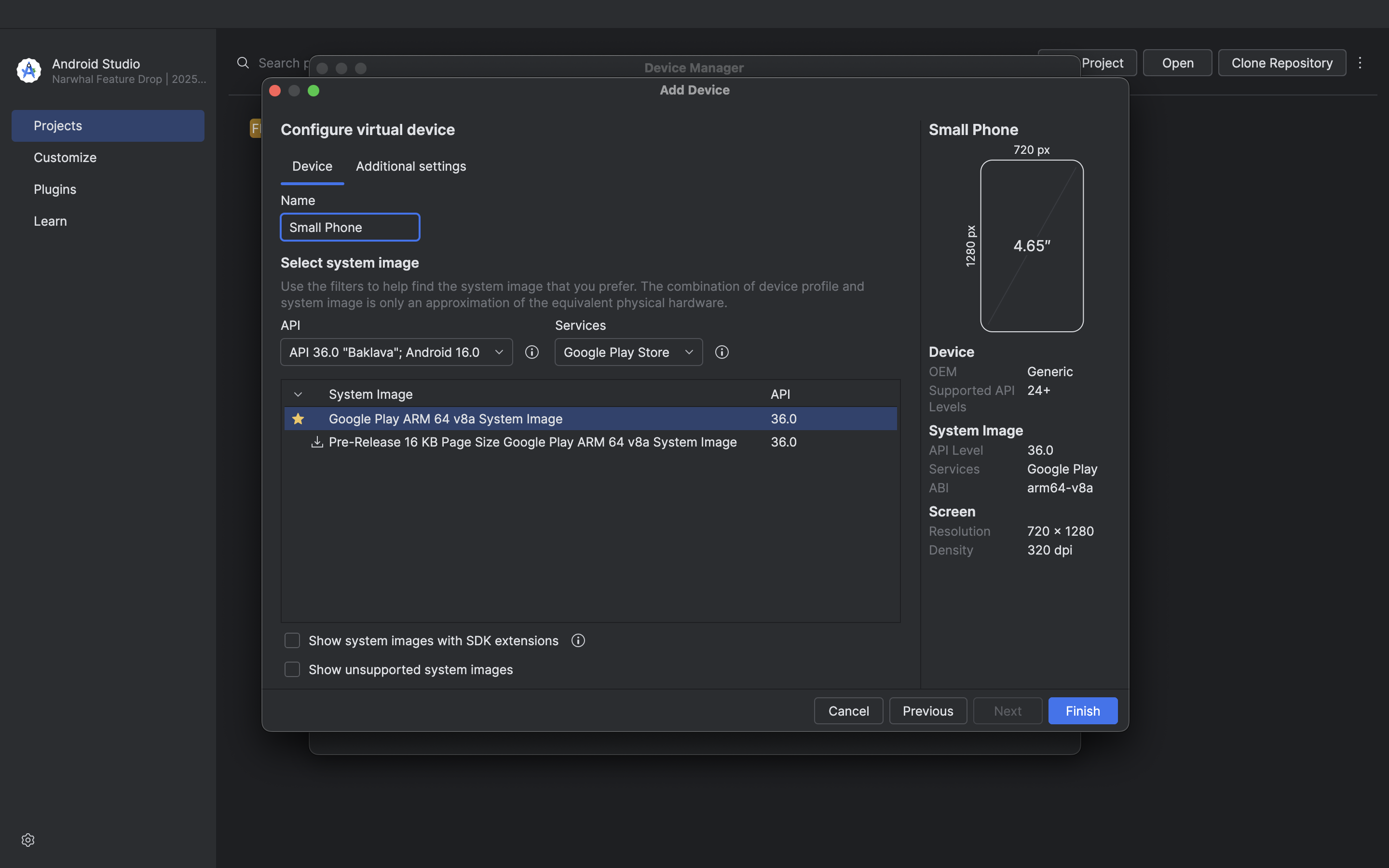1389x868 pixels.
Task: Click the Cancel button
Action: 848,711
